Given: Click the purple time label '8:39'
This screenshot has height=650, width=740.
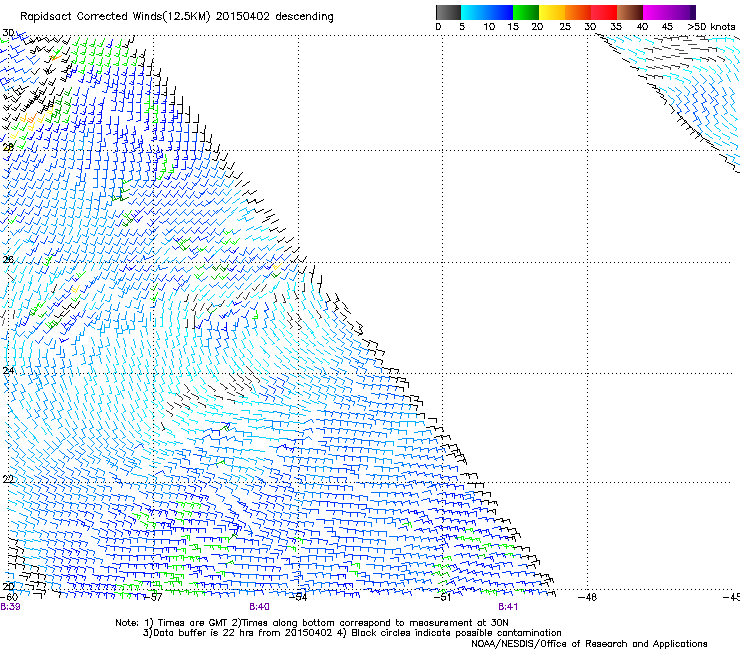Looking at the screenshot, I should click(x=10, y=607).
